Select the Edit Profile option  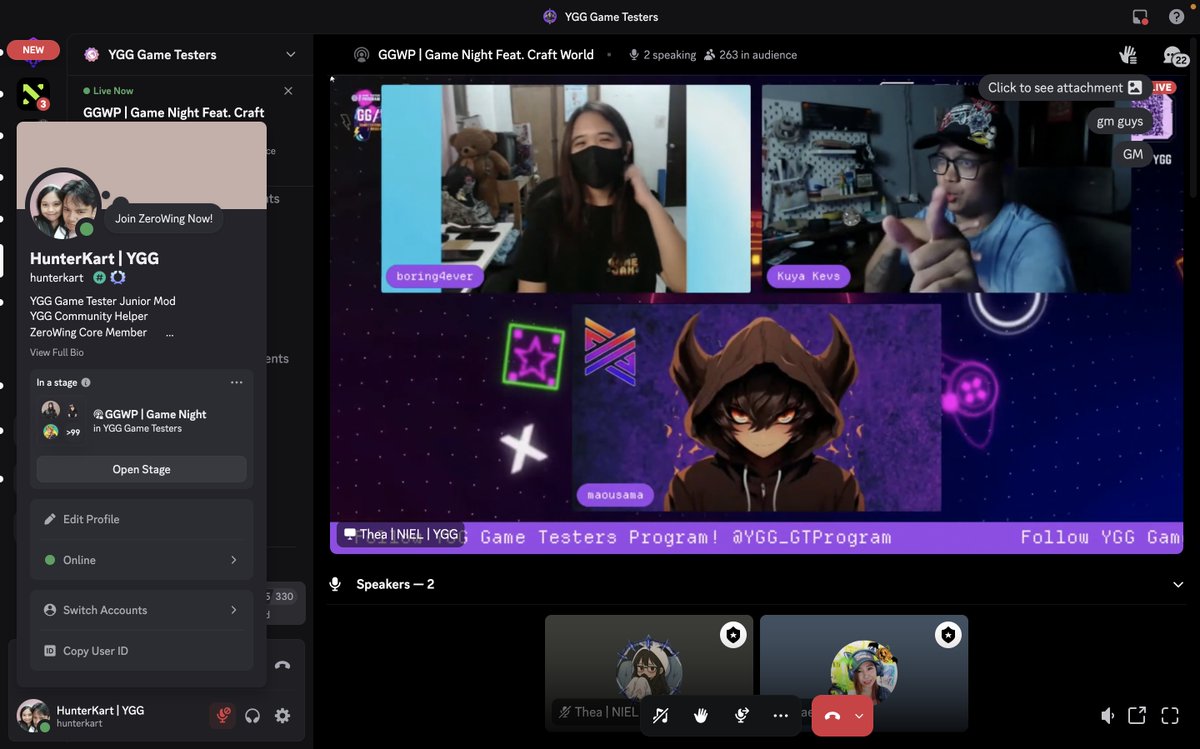coord(141,519)
